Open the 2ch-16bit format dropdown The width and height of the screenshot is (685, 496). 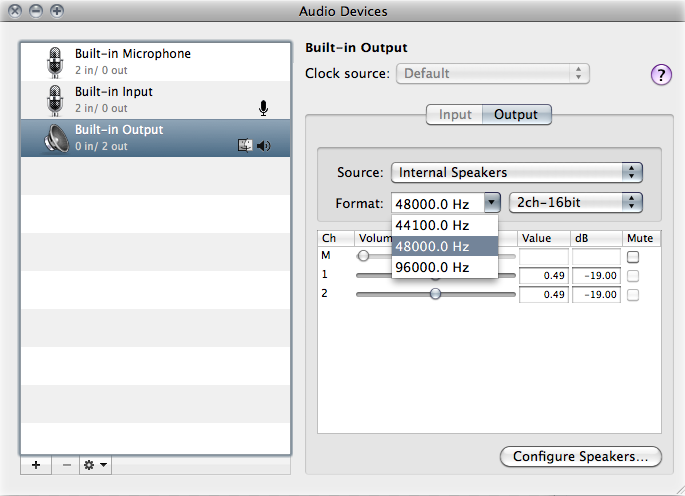coord(576,203)
